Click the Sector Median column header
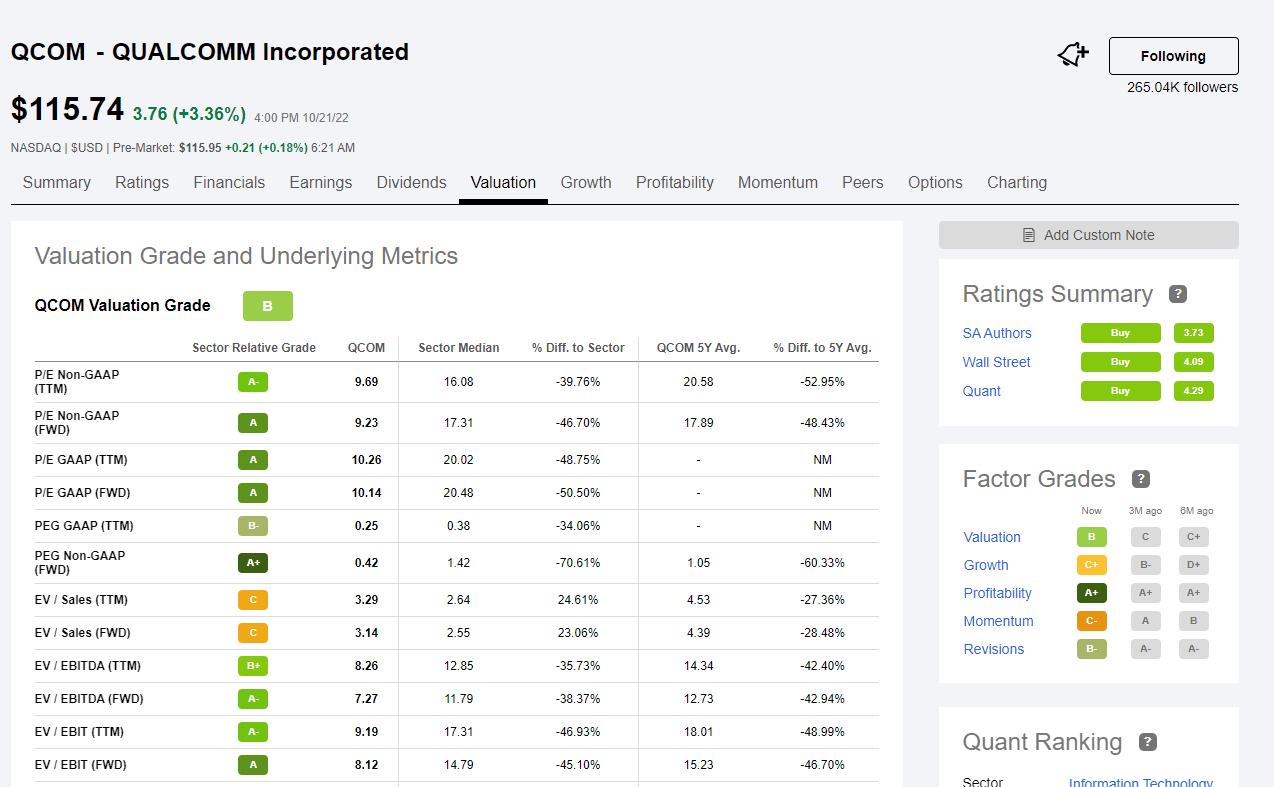The height and width of the screenshot is (787, 1274). pyautogui.click(x=459, y=348)
